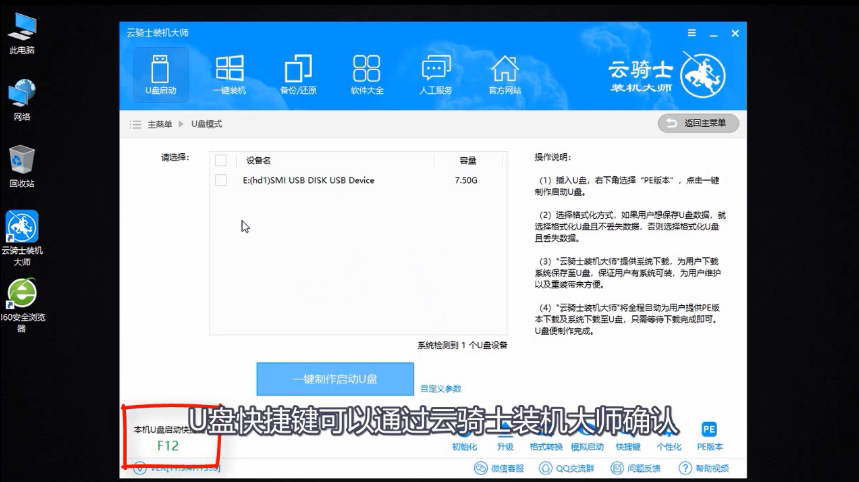Image resolution: width=859 pixels, height=482 pixels.
Task: Click the 格式转换 tool
Action: [546, 437]
